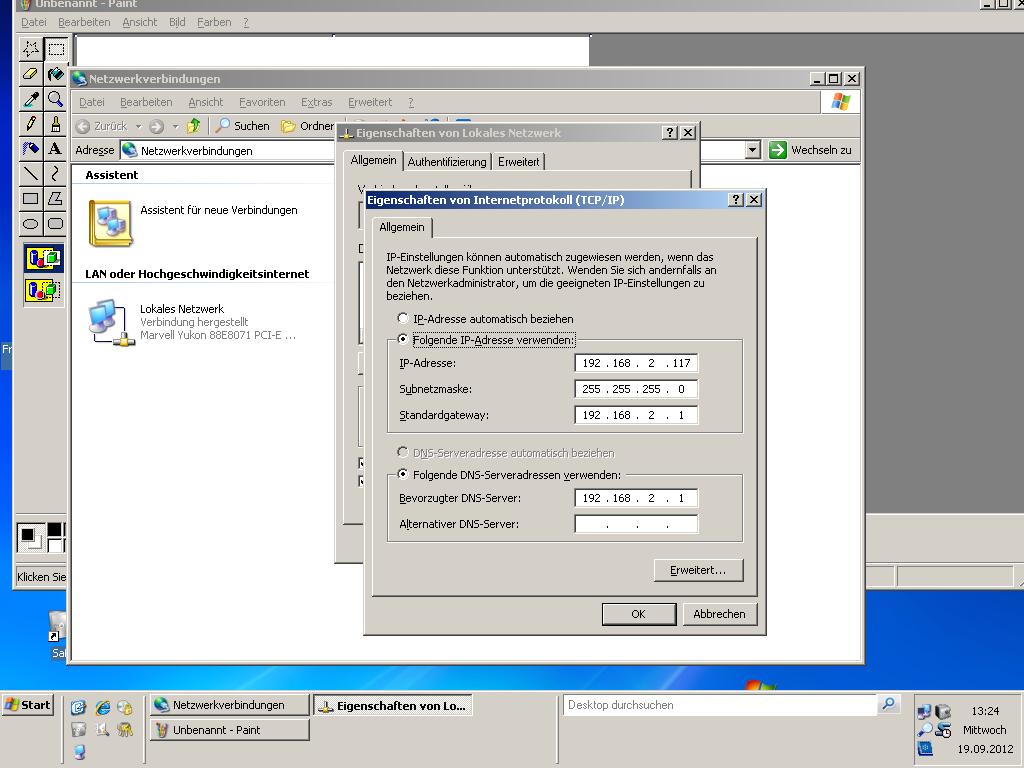
Task: Open the forward button history dropdown arrow
Action: pos(175,127)
